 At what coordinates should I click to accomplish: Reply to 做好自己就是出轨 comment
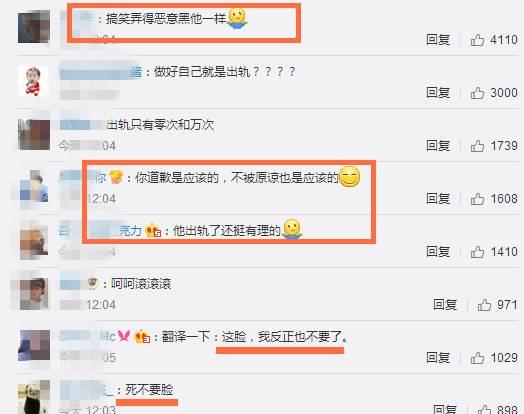[x=438, y=93]
